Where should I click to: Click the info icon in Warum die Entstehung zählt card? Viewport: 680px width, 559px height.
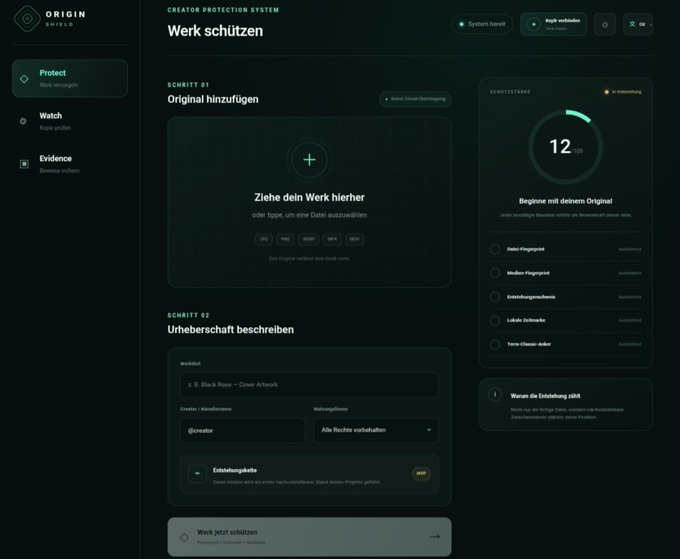[x=495, y=395]
